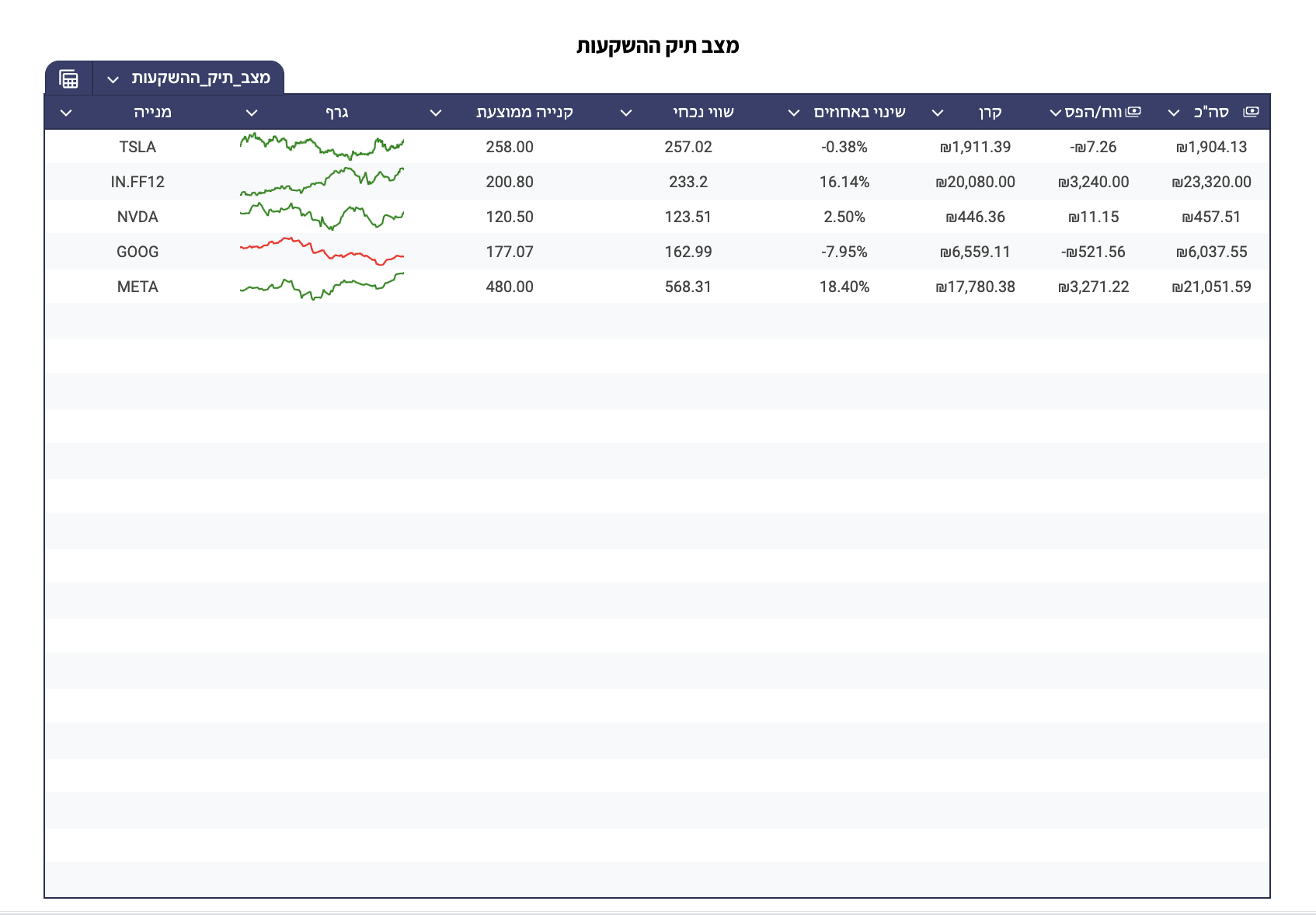Click the NVDA stock name cell
The height and width of the screenshot is (915, 1316).
(138, 217)
